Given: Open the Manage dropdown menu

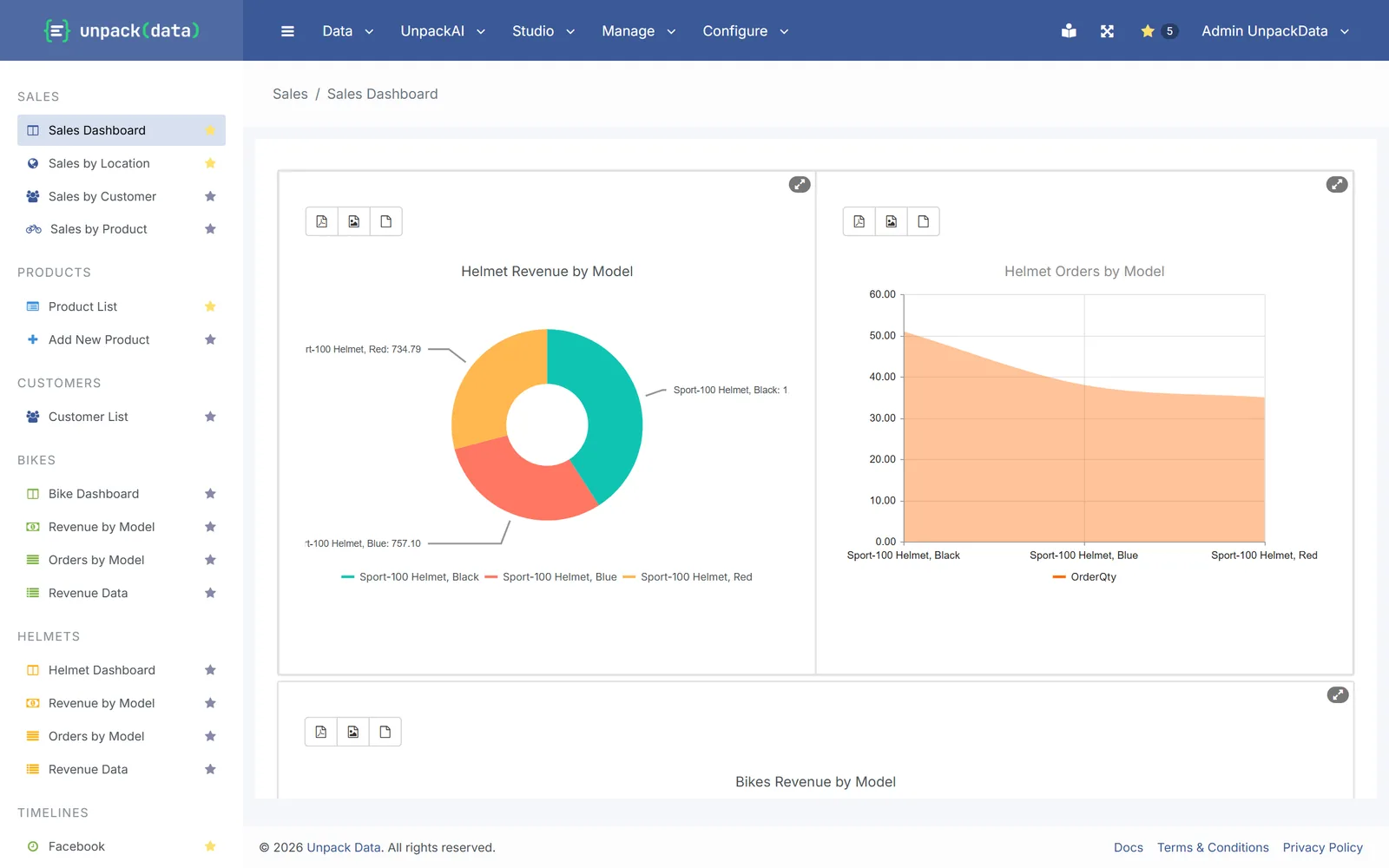Looking at the screenshot, I should (x=639, y=31).
